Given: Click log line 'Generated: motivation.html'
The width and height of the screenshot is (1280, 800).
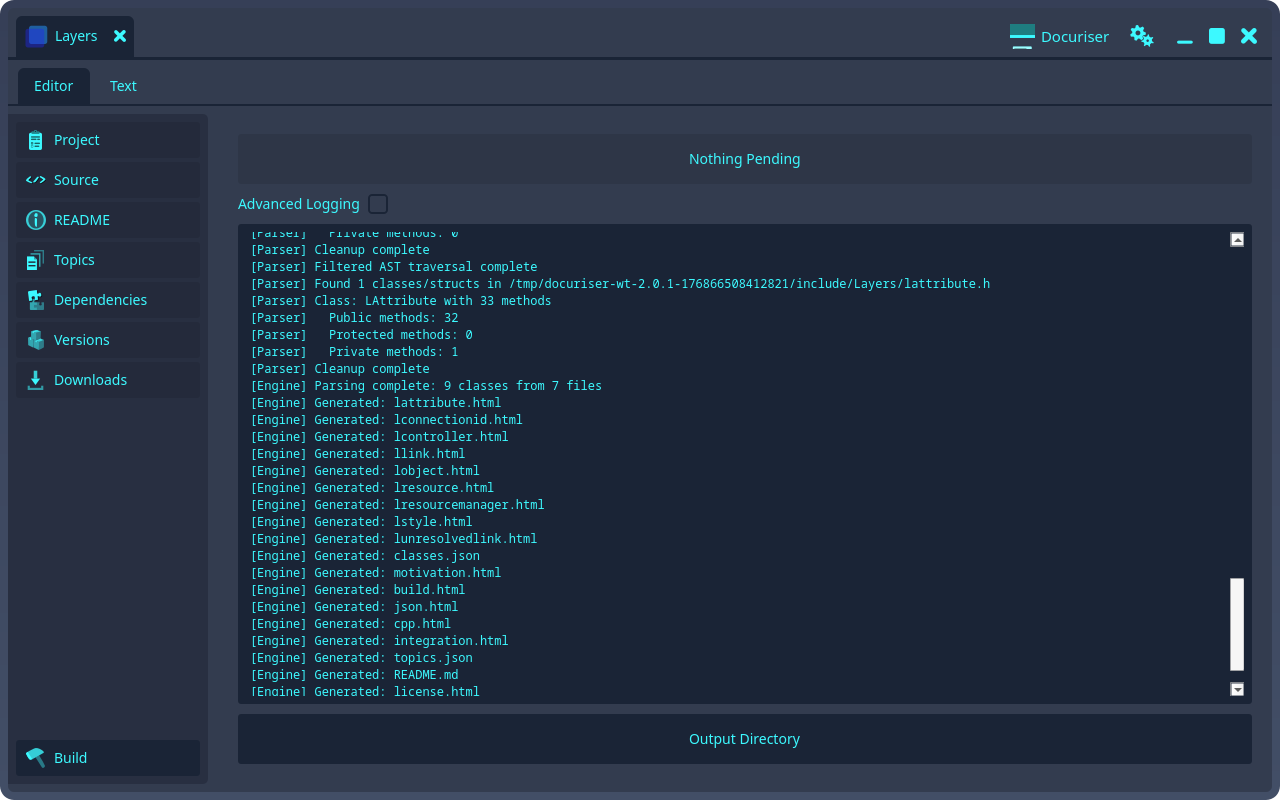Looking at the screenshot, I should click(x=376, y=573).
